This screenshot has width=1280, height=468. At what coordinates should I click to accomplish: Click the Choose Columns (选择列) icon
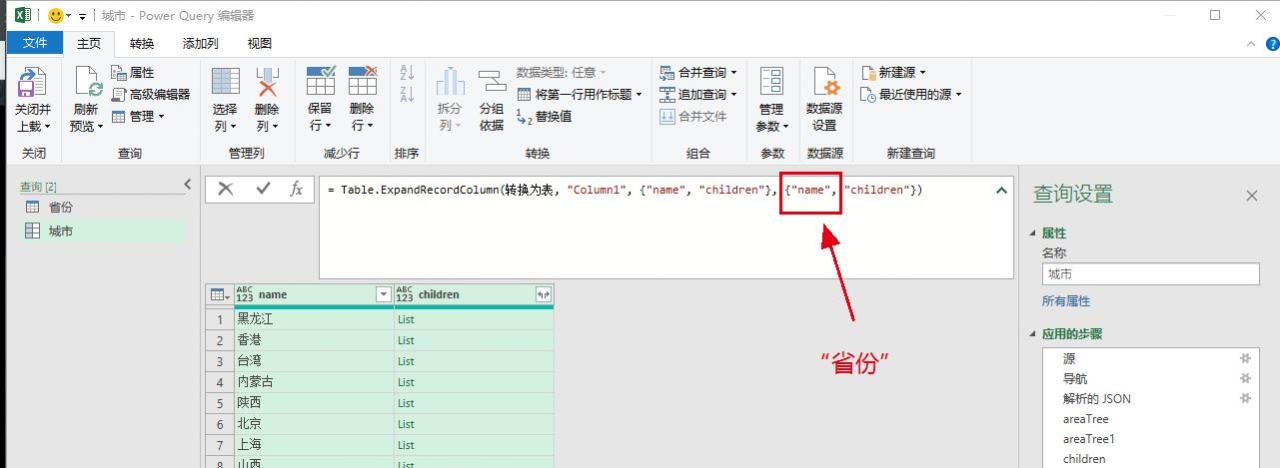[225, 82]
